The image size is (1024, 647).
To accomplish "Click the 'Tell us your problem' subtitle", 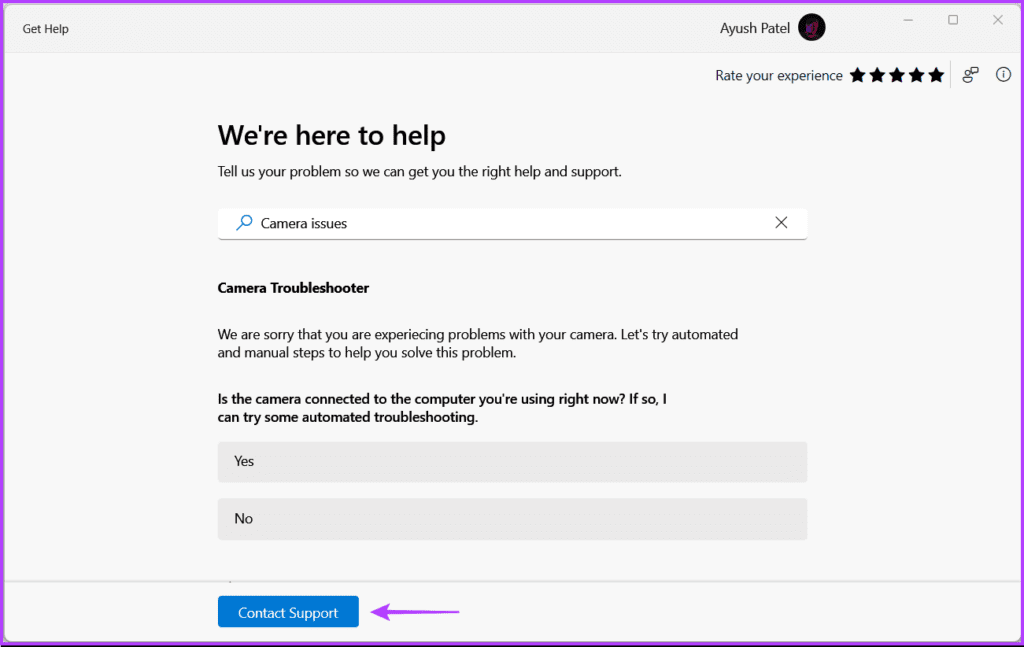I will (x=419, y=172).
